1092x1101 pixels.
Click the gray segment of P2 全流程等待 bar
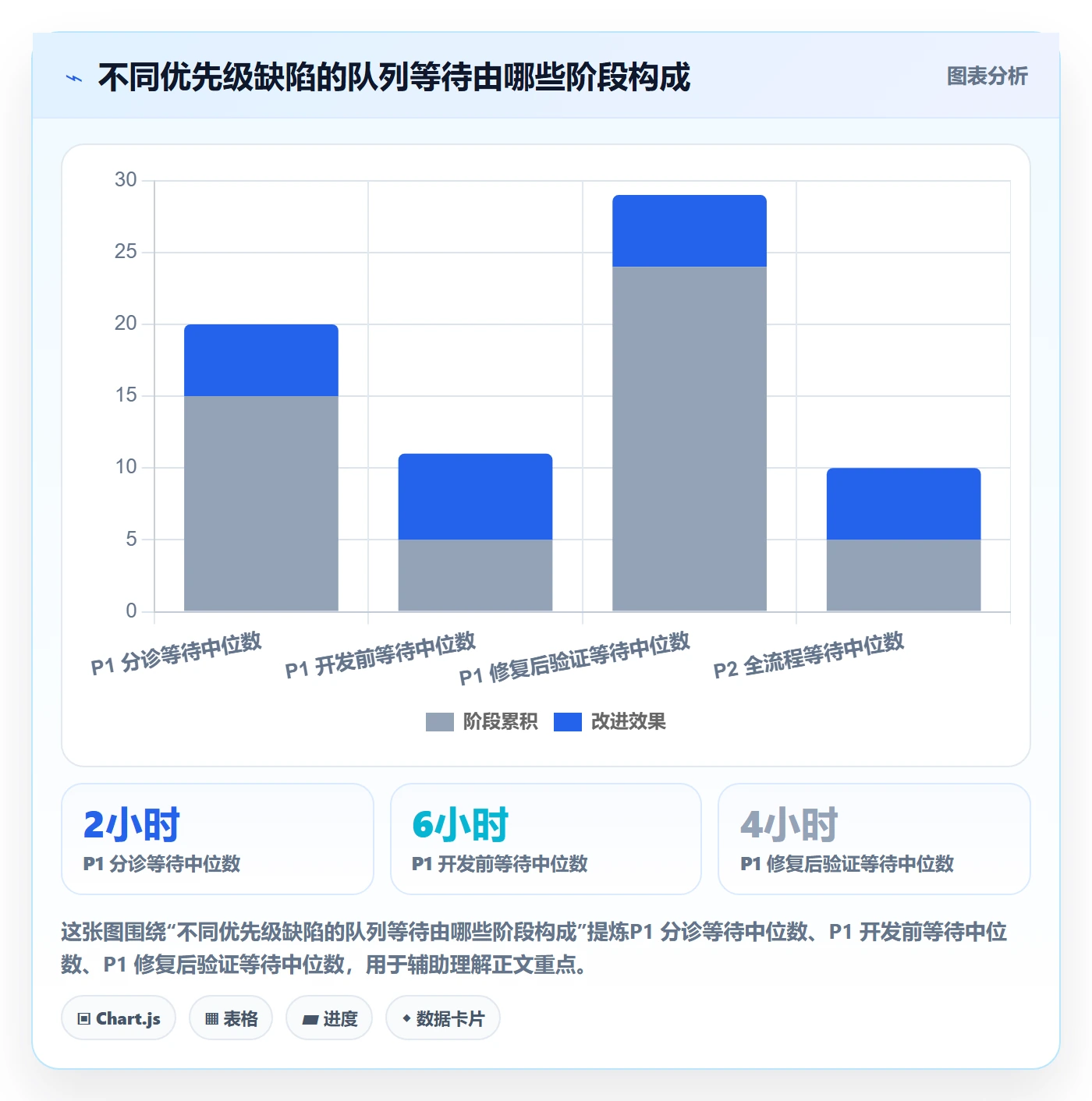pyautogui.click(x=903, y=575)
